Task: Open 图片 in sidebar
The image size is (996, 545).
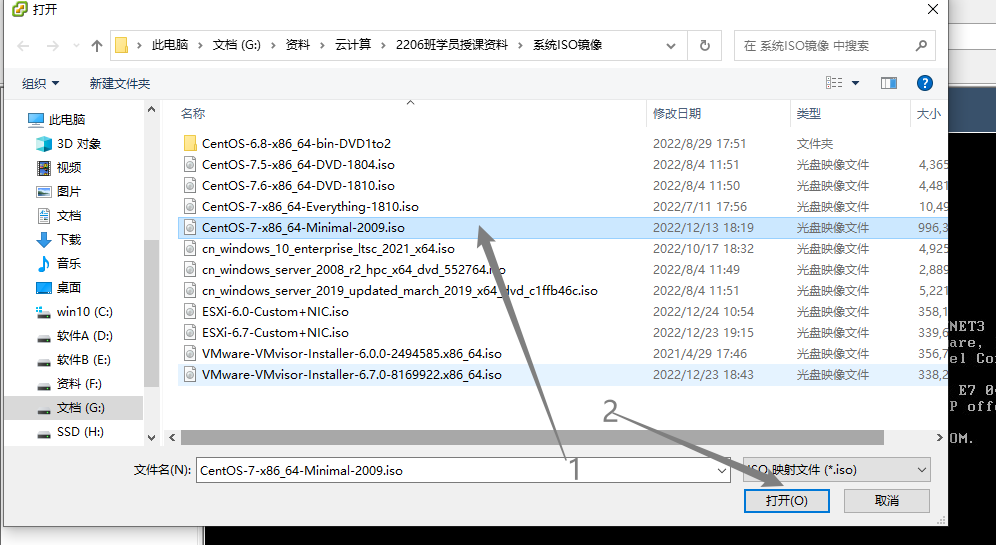Action: pyautogui.click(x=69, y=191)
